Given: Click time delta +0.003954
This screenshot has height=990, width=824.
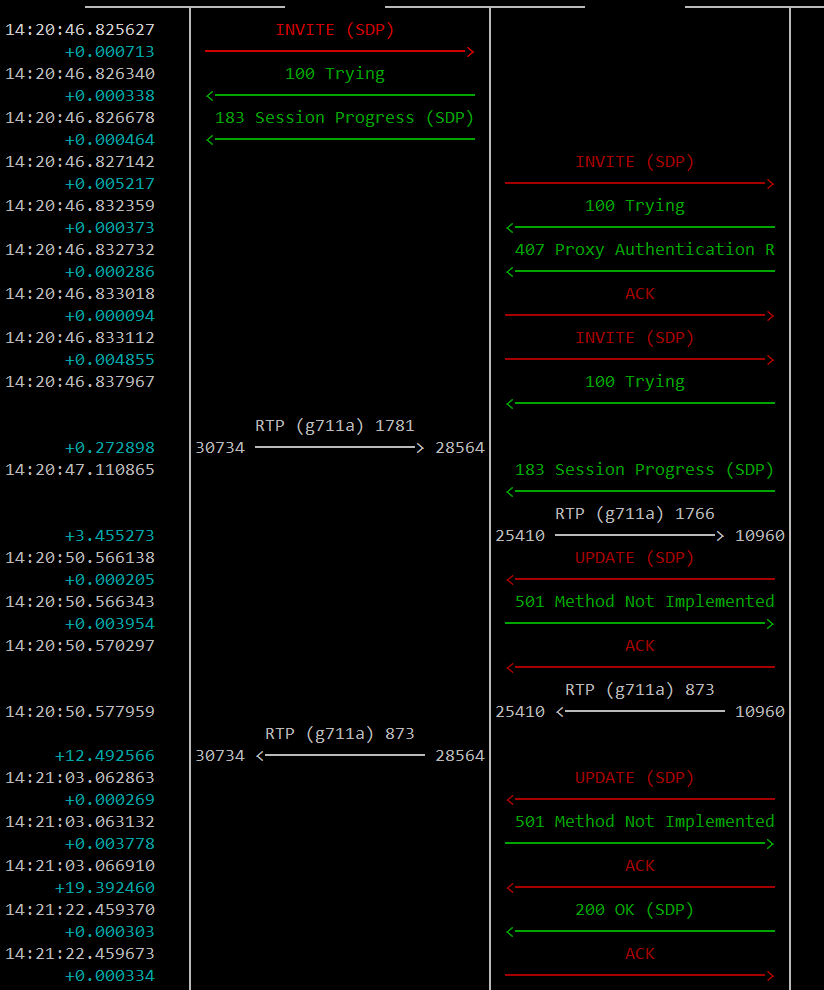Looking at the screenshot, I should tap(110, 624).
